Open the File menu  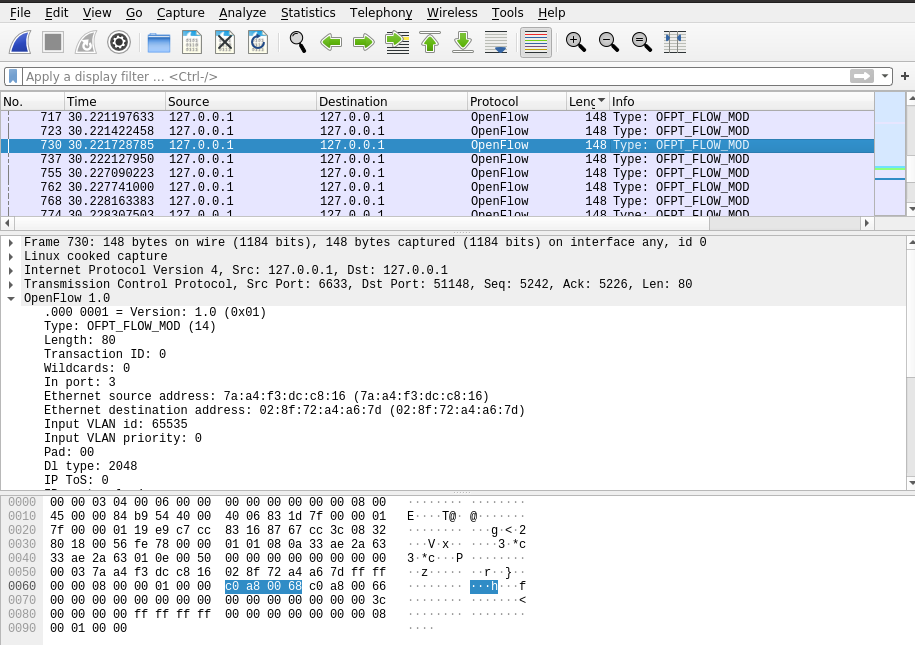click(20, 12)
